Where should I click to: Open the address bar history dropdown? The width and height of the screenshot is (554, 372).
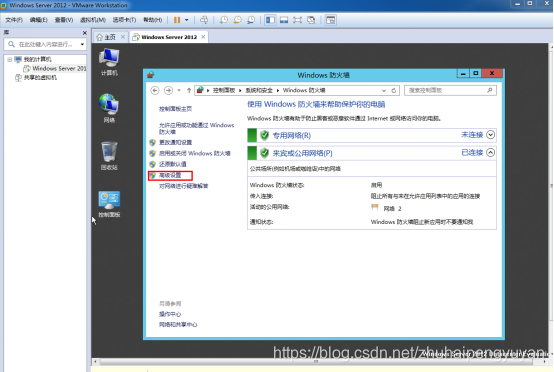pos(384,91)
